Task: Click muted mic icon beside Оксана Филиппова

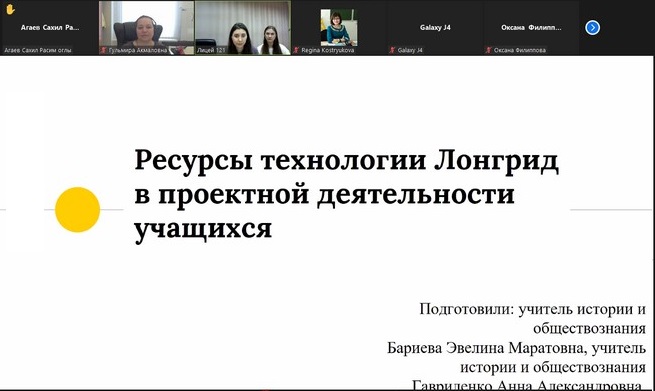Action: [488, 50]
